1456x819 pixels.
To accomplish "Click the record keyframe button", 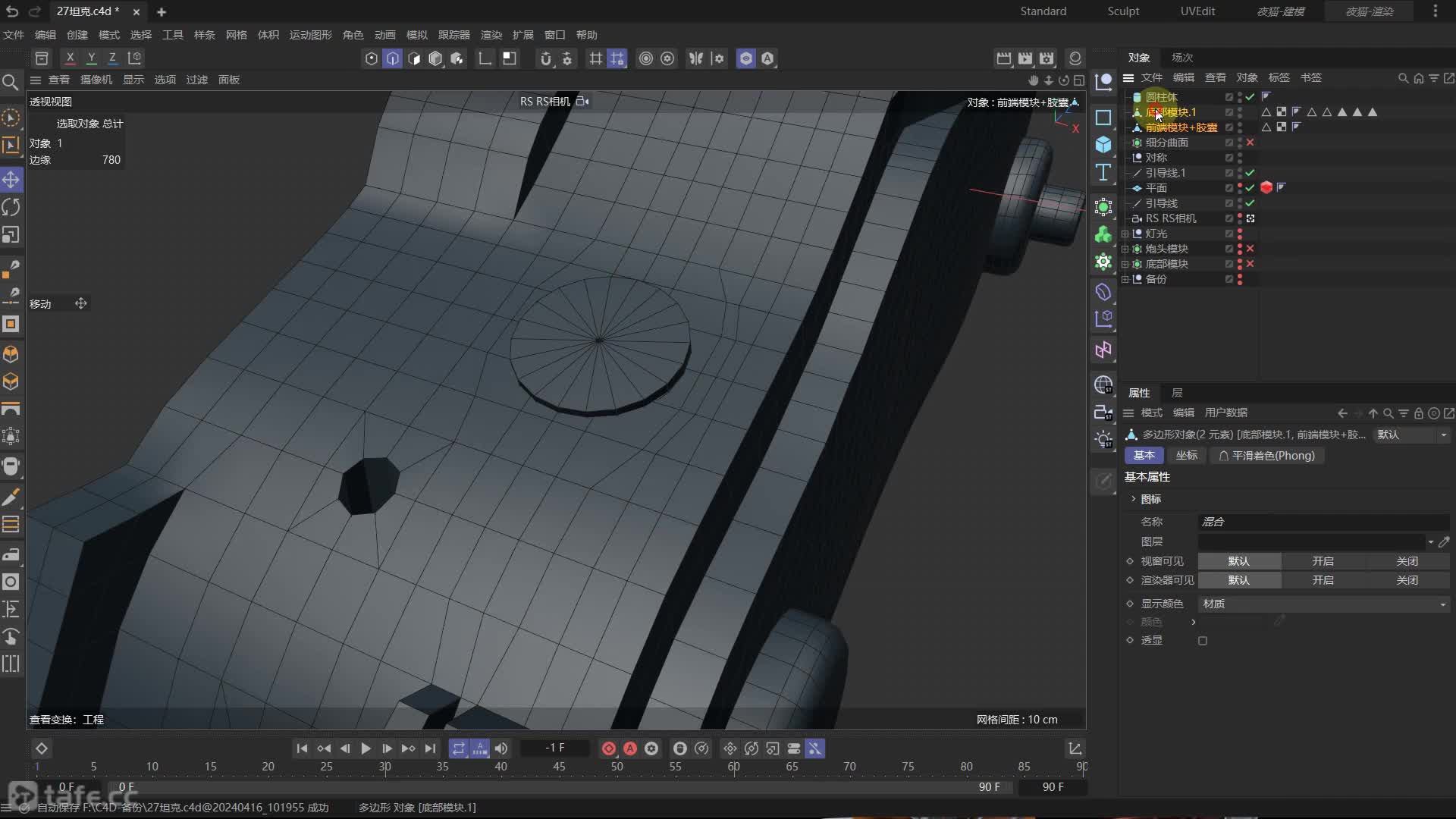I will coord(608,748).
